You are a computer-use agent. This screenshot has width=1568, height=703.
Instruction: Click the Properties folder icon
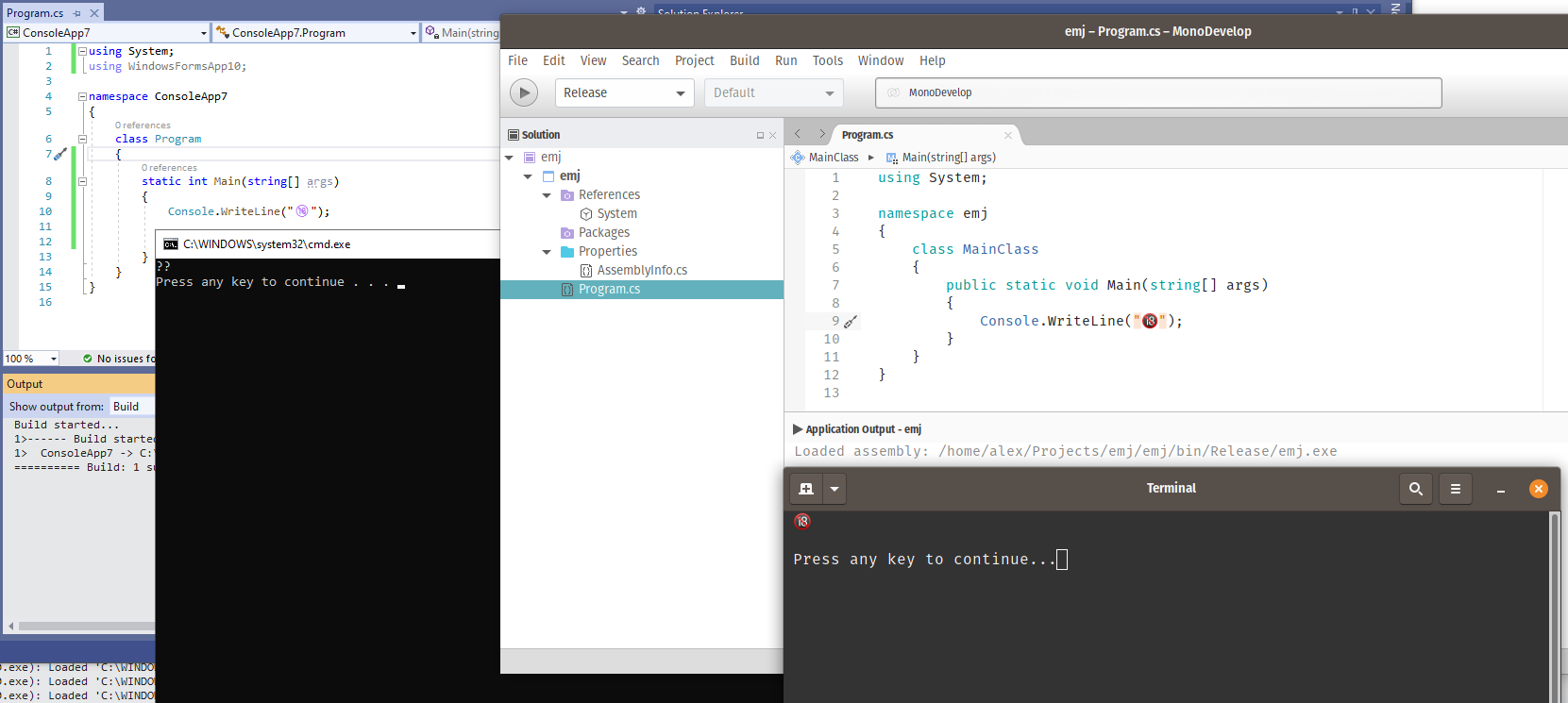coord(567,252)
